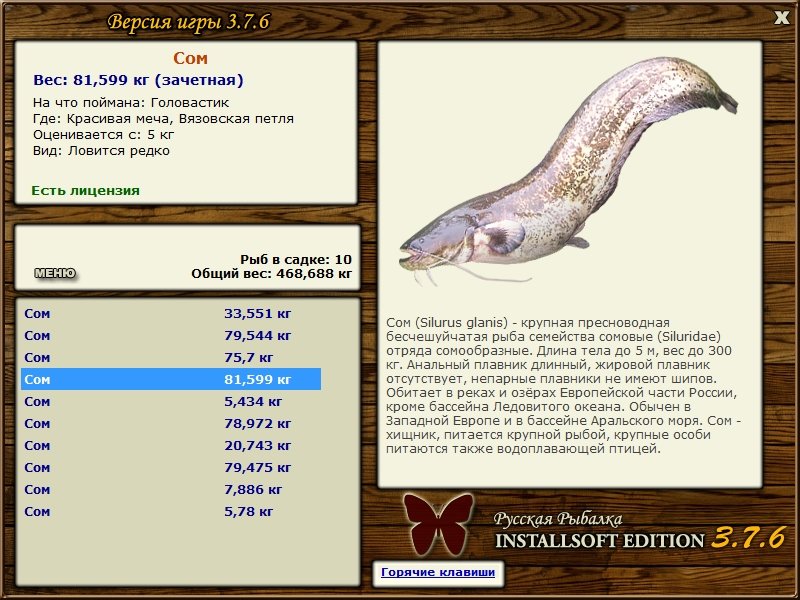Click the INSTALLSOFT EDITION 3.7.6 banner text
This screenshot has width=800, height=600.
[640, 539]
